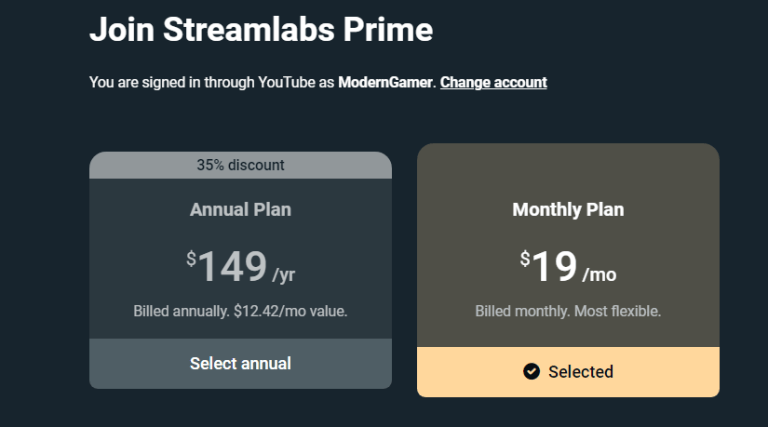The height and width of the screenshot is (427, 768).
Task: Click the 149 annual price number
Action: pos(232,267)
